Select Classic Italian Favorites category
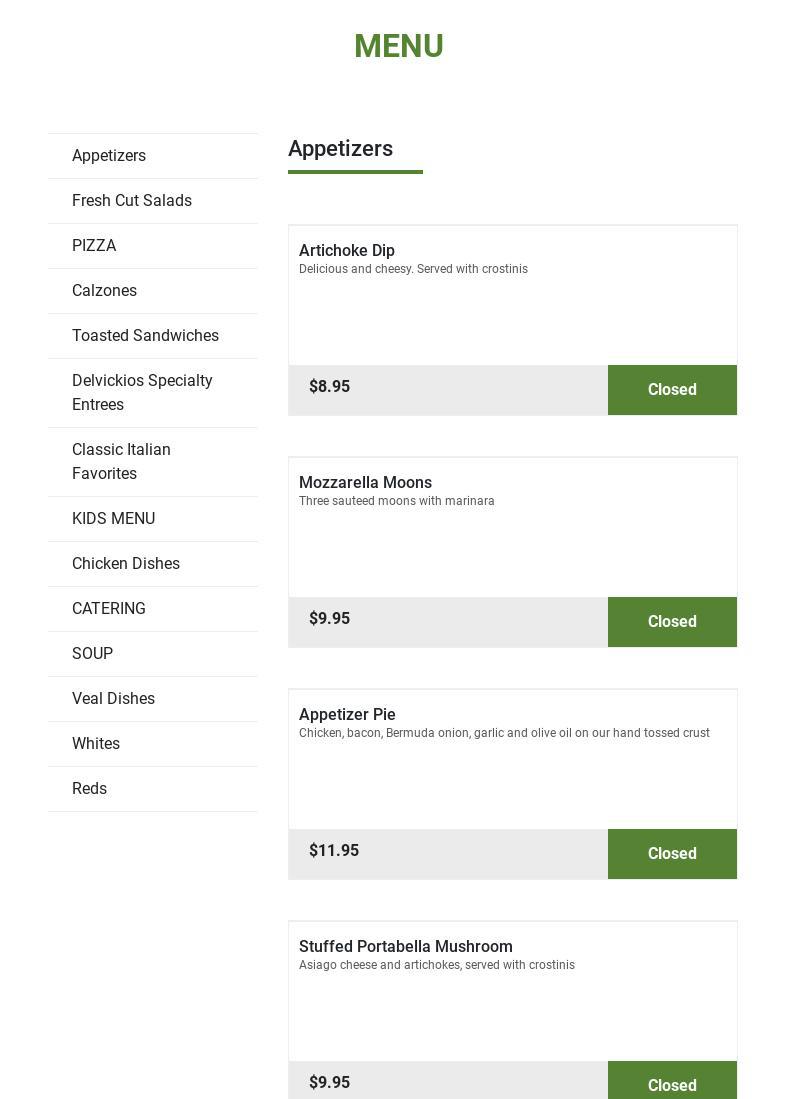Image resolution: width=785 pixels, height=1099 pixels. click(121, 462)
